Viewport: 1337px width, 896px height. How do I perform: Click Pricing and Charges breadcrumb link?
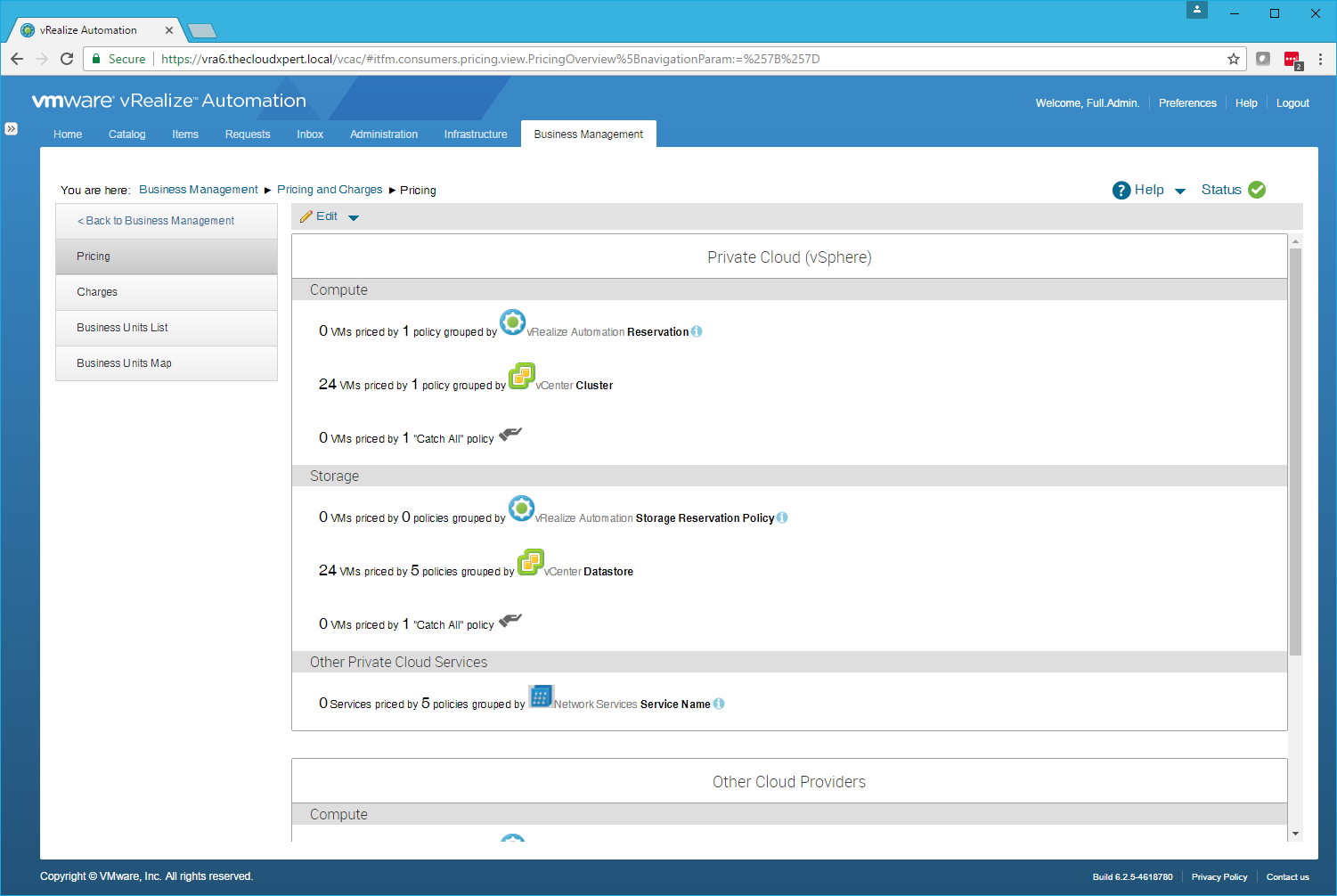[x=330, y=190]
